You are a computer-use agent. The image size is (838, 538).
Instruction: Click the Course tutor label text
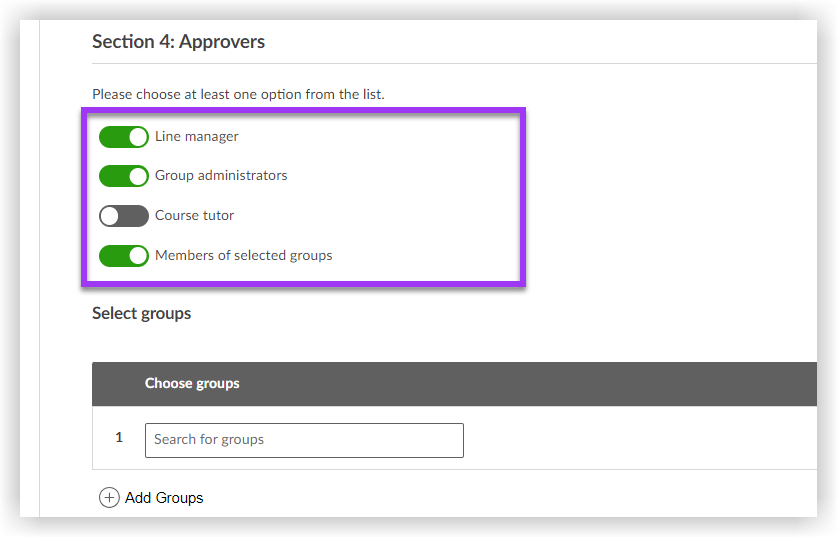point(194,216)
